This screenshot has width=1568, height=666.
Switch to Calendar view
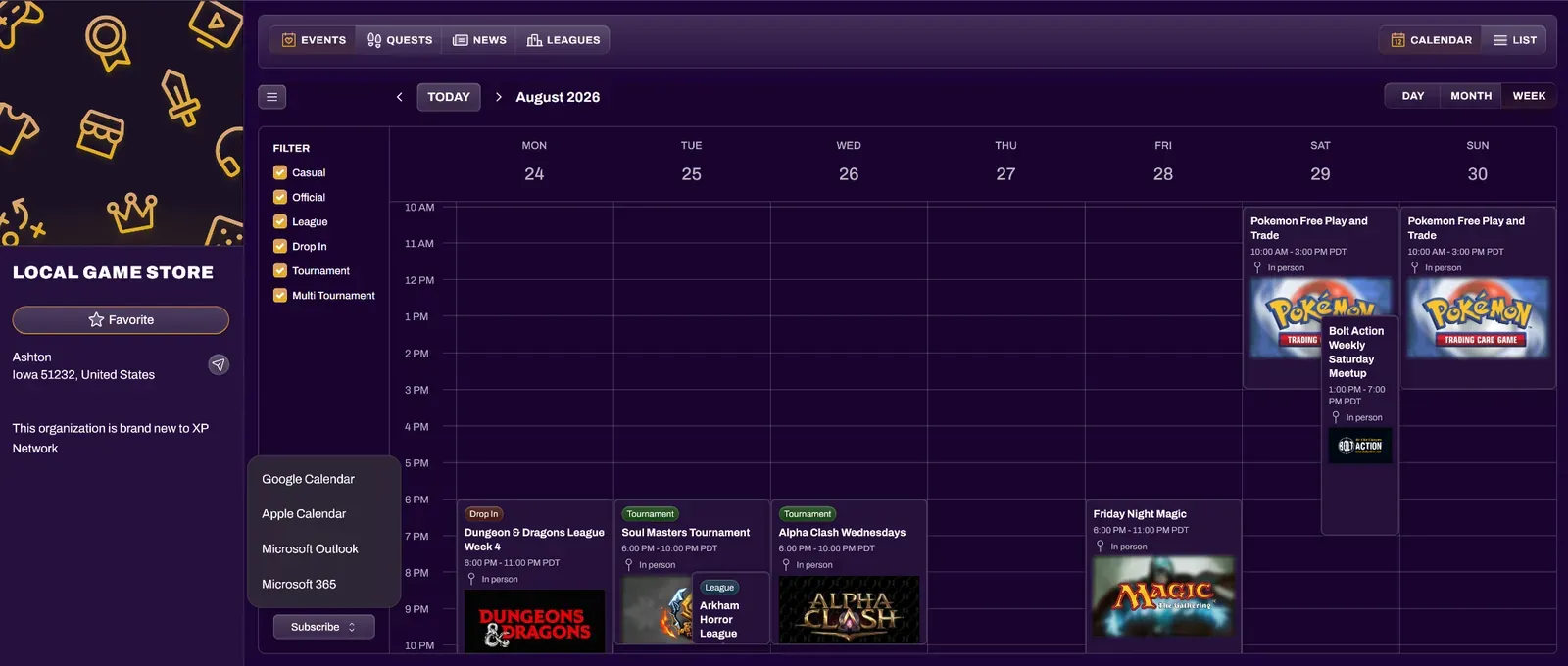pos(1431,40)
